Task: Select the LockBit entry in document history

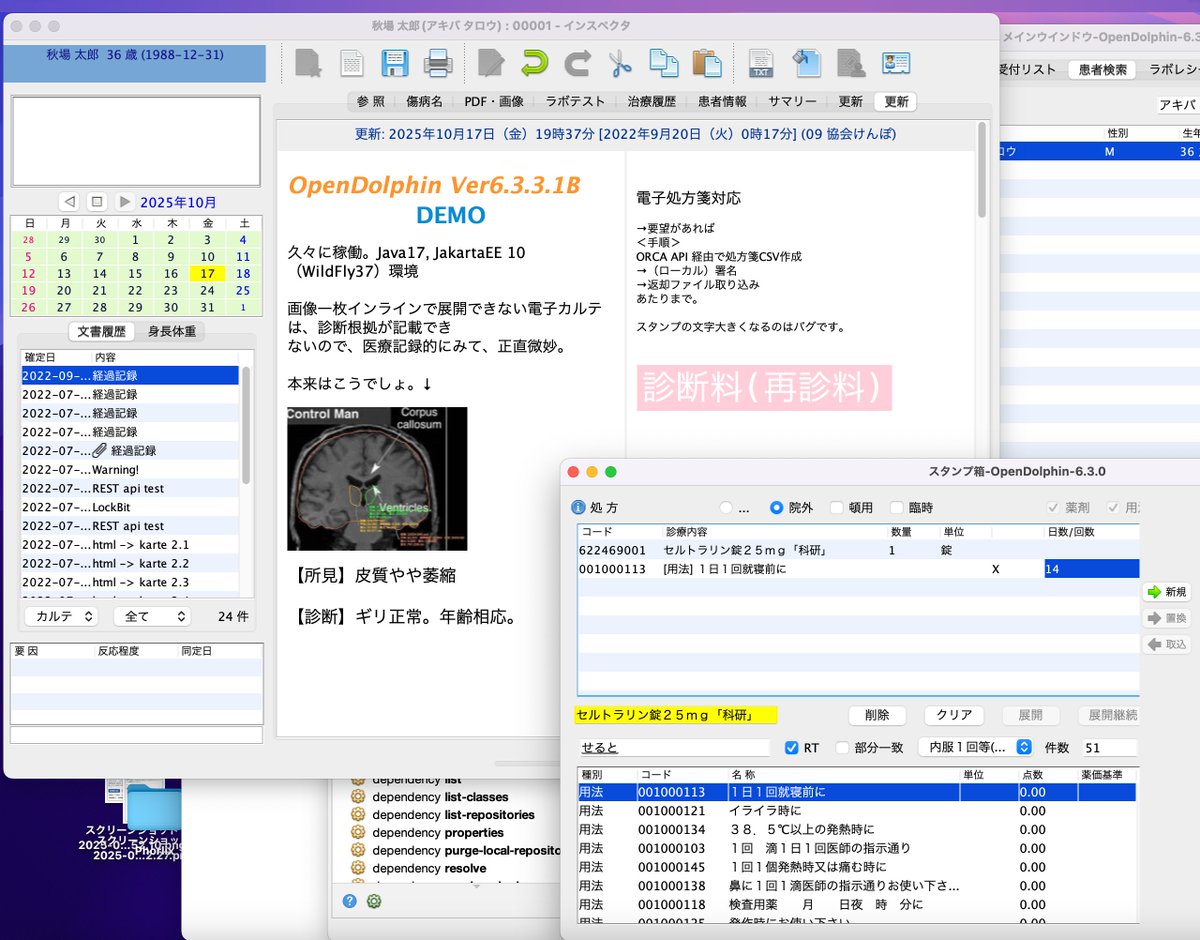Action: [130, 507]
